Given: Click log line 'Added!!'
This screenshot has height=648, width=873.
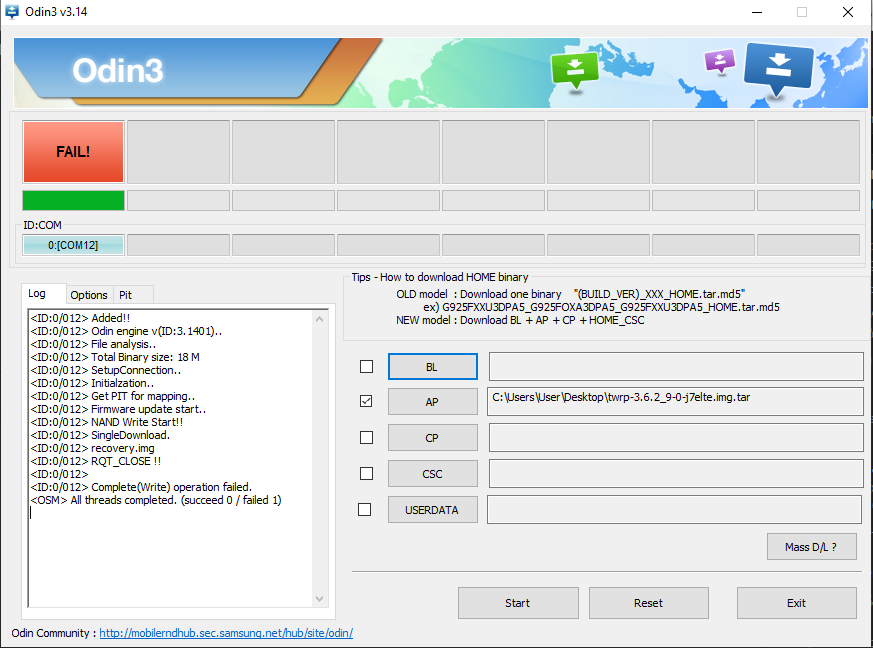Looking at the screenshot, I should 80,318.
